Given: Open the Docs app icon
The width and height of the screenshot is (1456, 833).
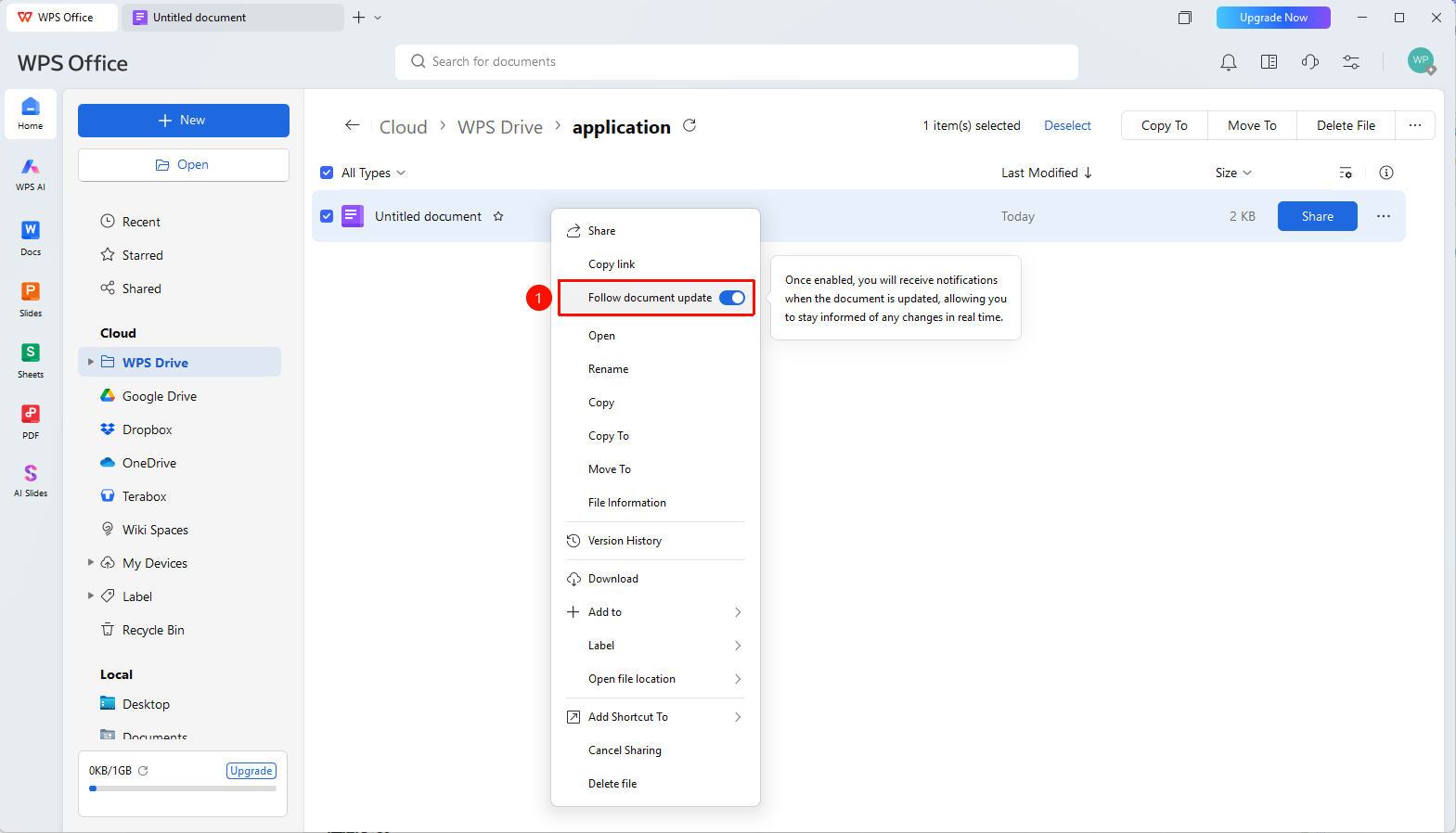Looking at the screenshot, I should (31, 237).
